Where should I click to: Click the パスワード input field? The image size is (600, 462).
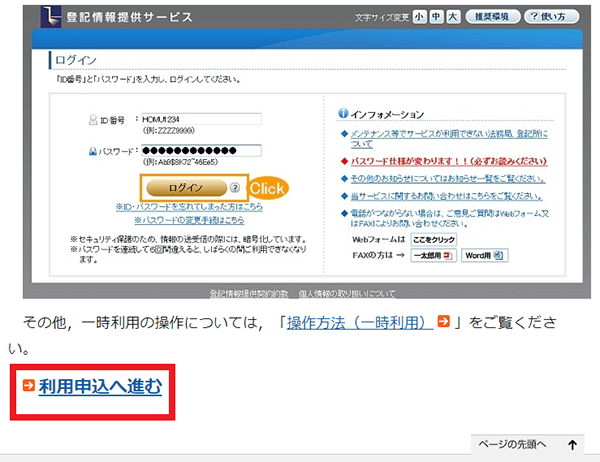click(x=201, y=150)
